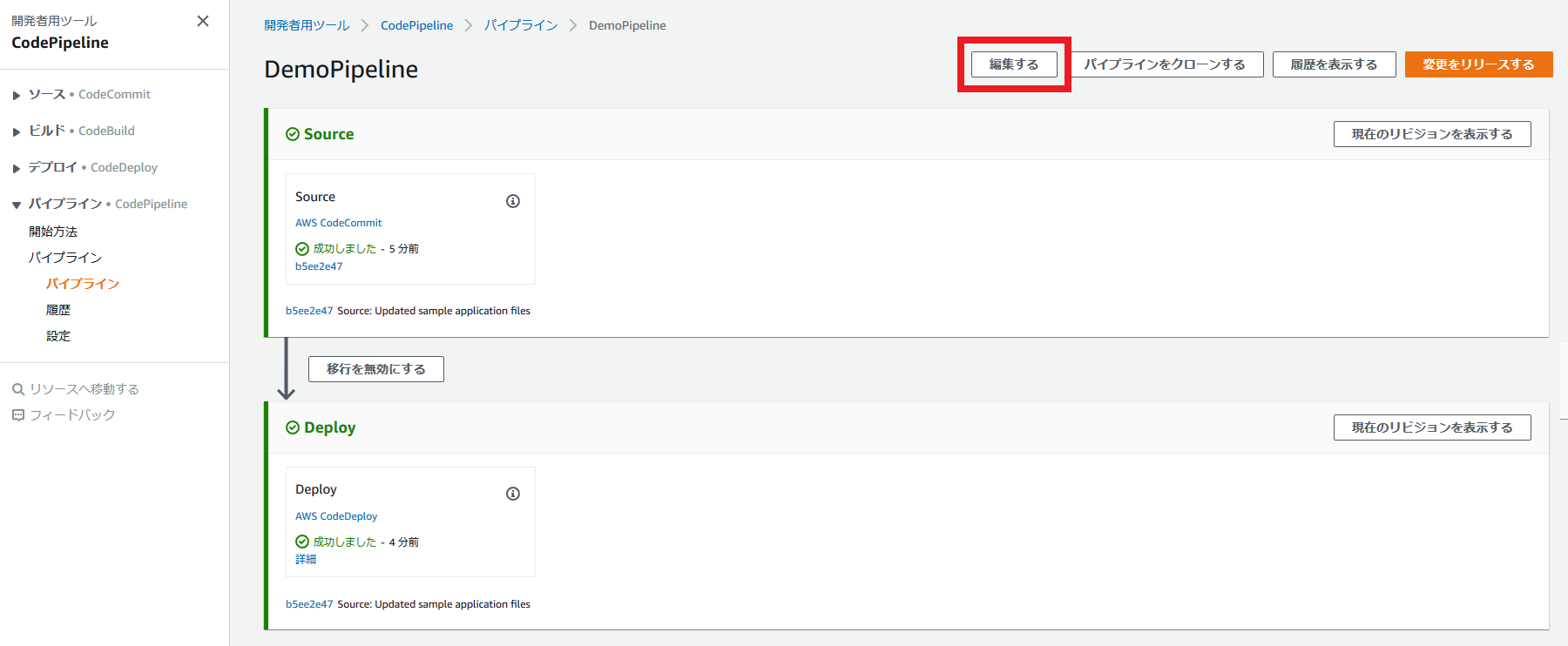This screenshot has height=646, width=1568.
Task: Click the green Deploy stage title
Action: 329,427
